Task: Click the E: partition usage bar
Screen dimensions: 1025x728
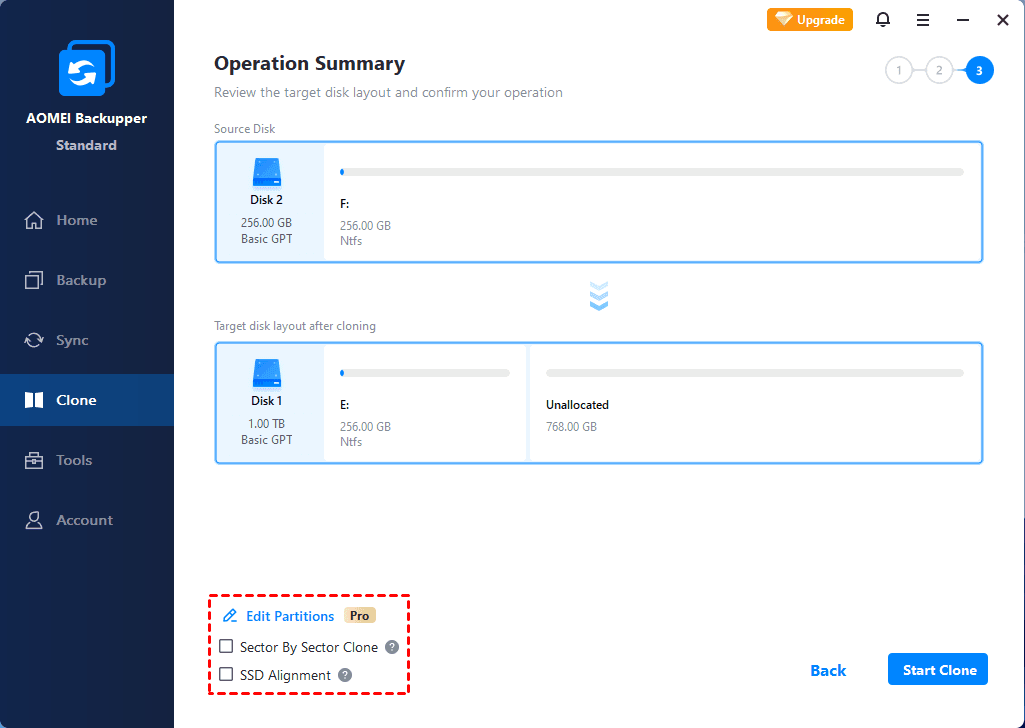Action: (425, 373)
